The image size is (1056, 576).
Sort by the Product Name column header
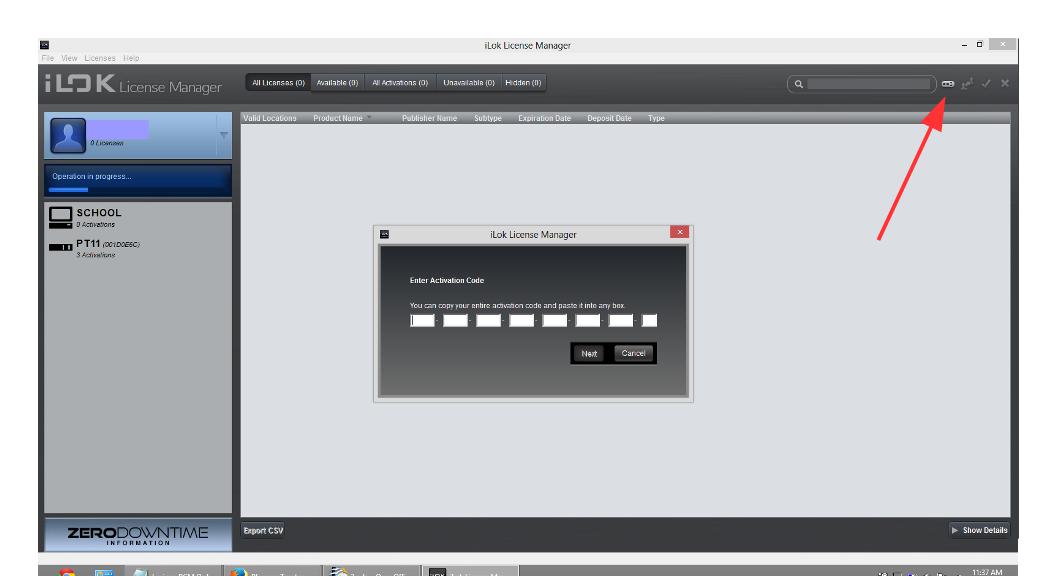tap(337, 118)
